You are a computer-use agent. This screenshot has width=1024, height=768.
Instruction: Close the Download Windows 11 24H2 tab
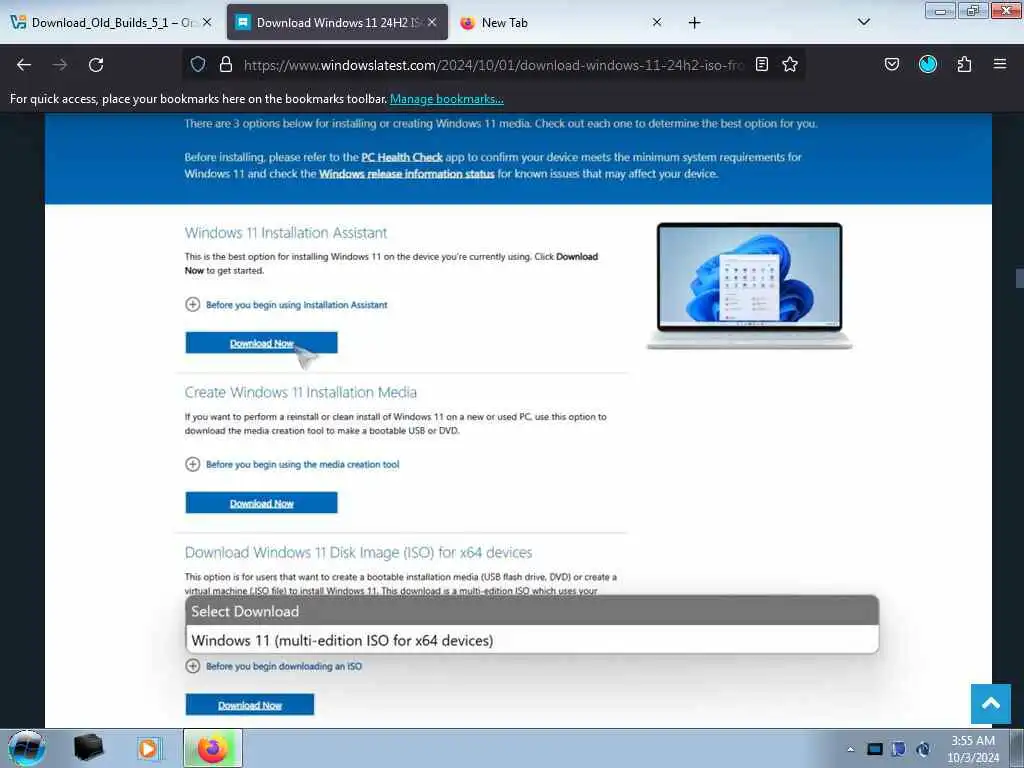tap(432, 22)
